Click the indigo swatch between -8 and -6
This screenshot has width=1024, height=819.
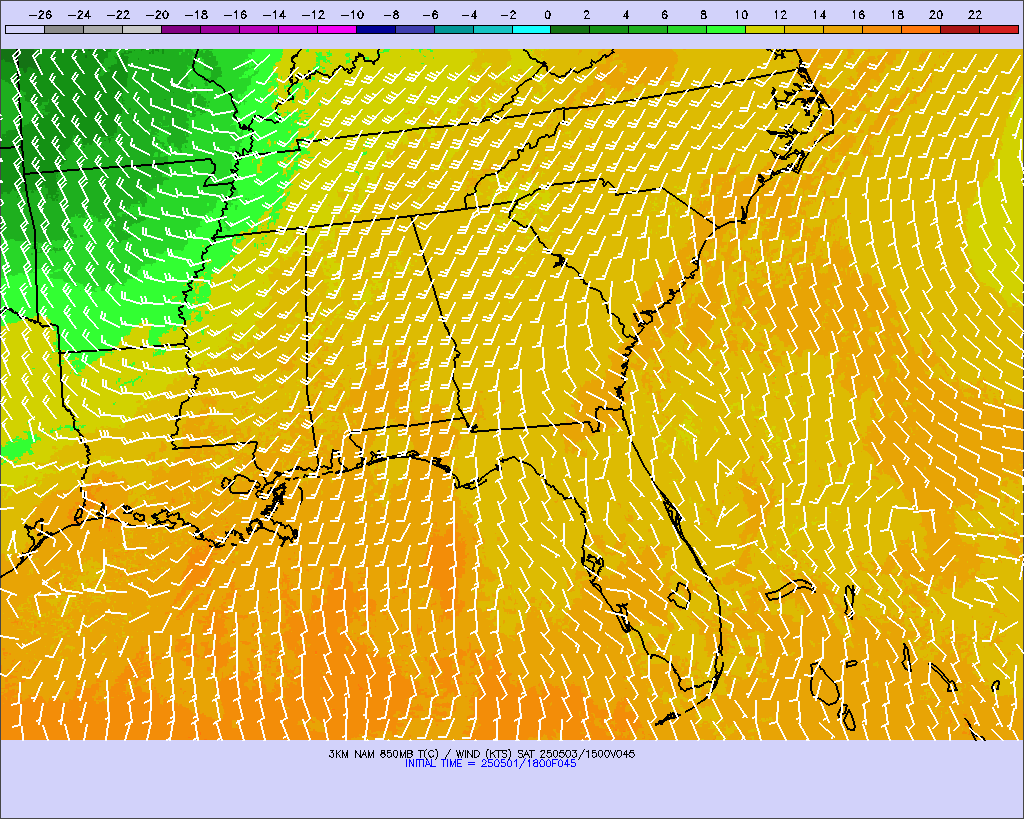tap(415, 29)
